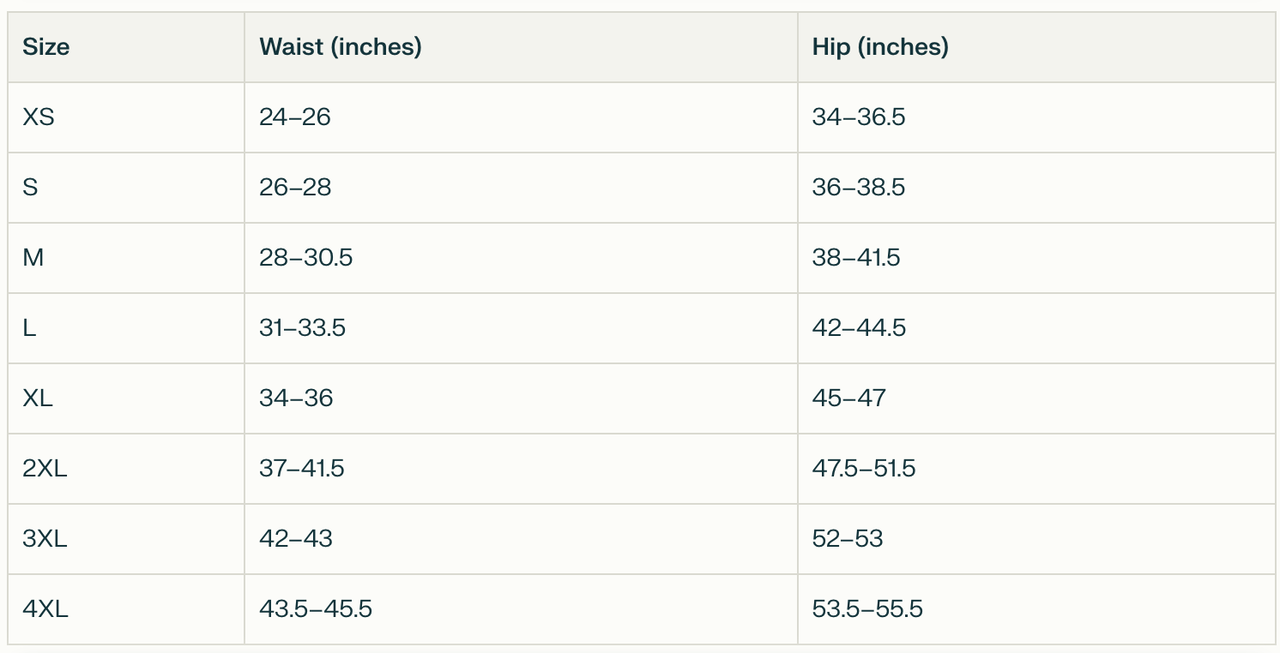
Task: Click the waist value 34–36
Action: (x=296, y=398)
